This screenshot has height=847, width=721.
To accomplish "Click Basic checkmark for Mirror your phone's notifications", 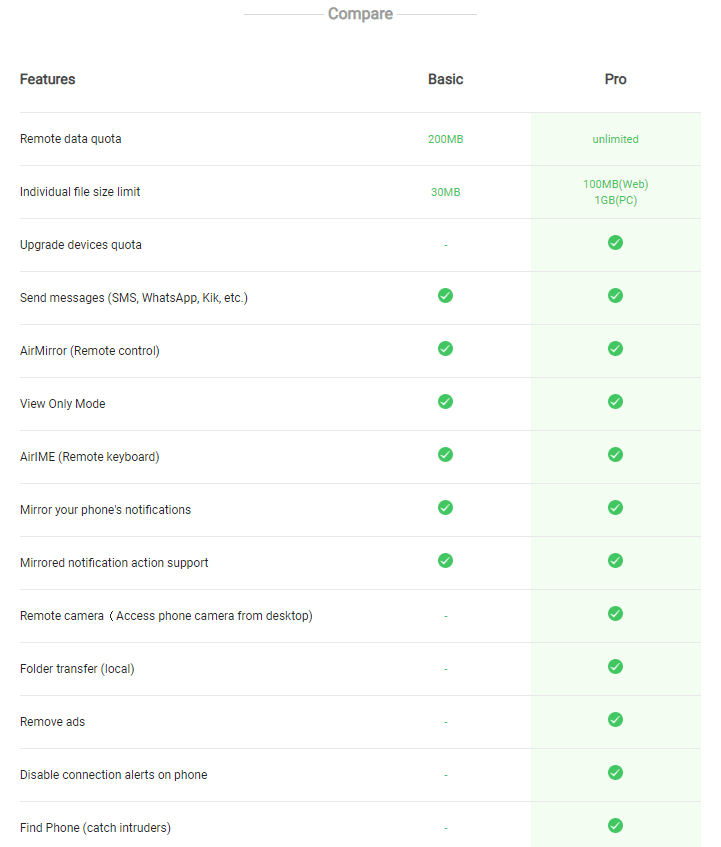I will click(x=446, y=507).
